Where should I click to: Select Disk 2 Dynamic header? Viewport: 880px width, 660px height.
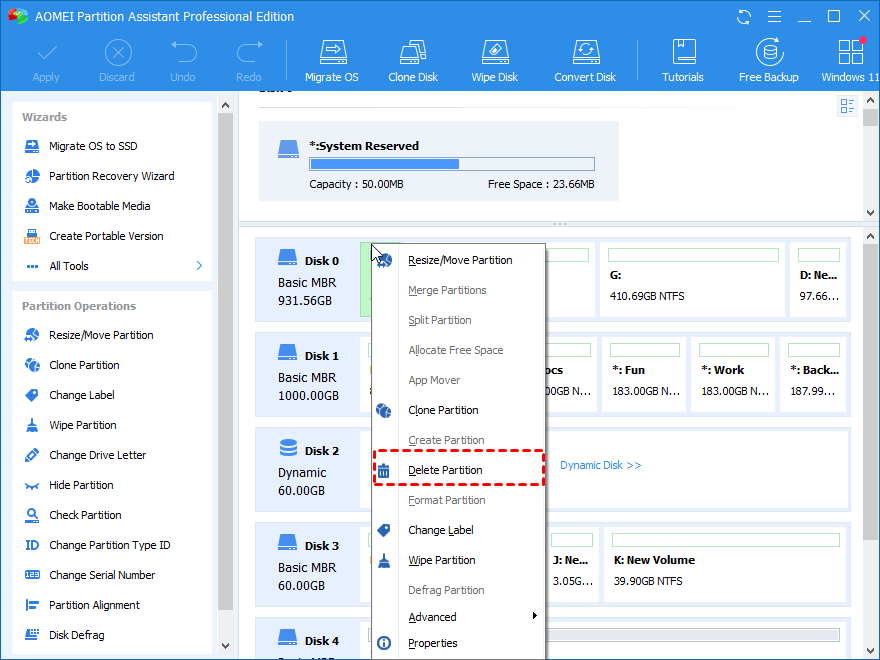[308, 470]
